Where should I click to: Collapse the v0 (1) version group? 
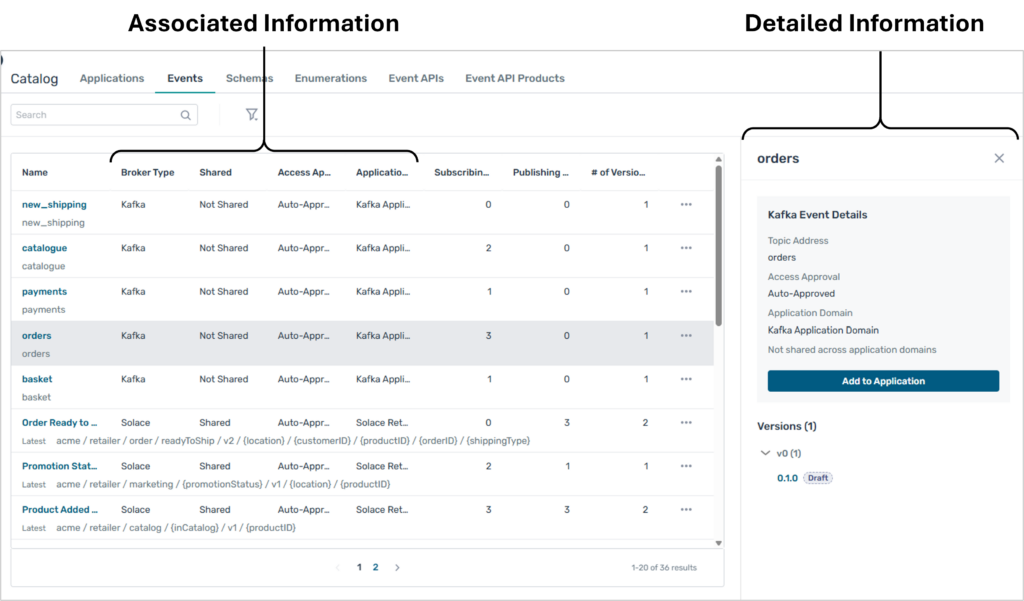click(765, 453)
